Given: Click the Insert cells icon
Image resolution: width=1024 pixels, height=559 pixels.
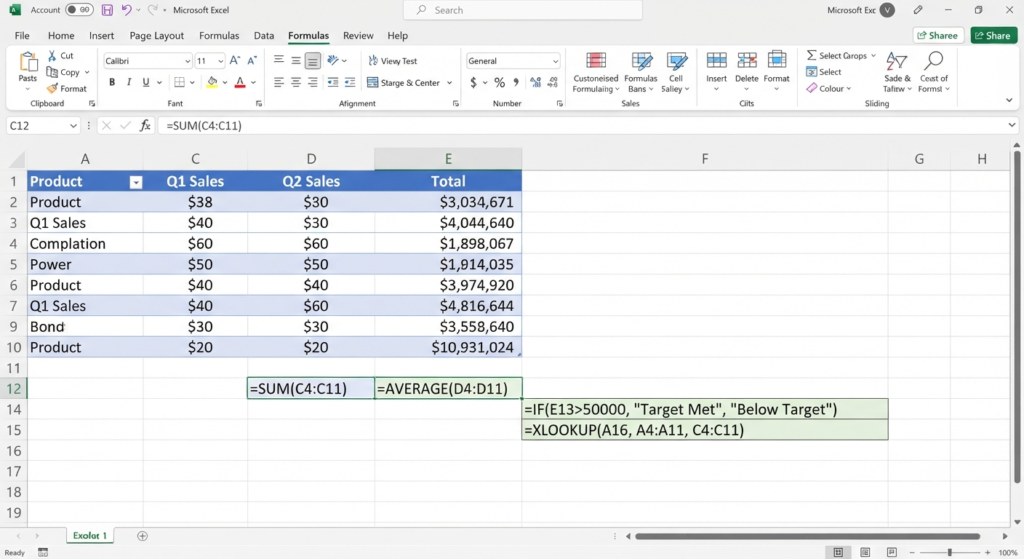Looking at the screenshot, I should pos(716,60).
